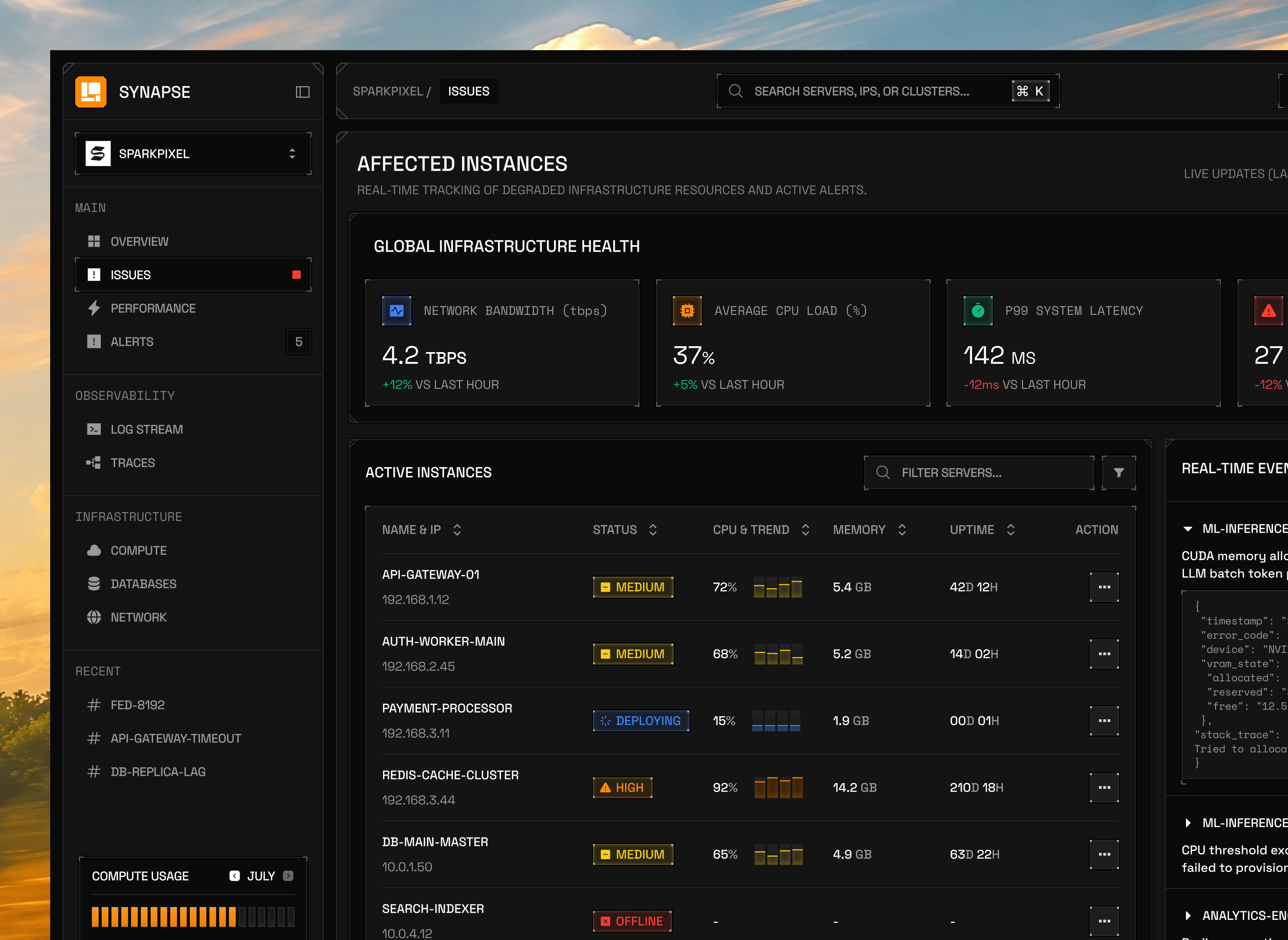Go to previous month in Compute Usage
This screenshot has width=1288, height=940.
click(234, 876)
